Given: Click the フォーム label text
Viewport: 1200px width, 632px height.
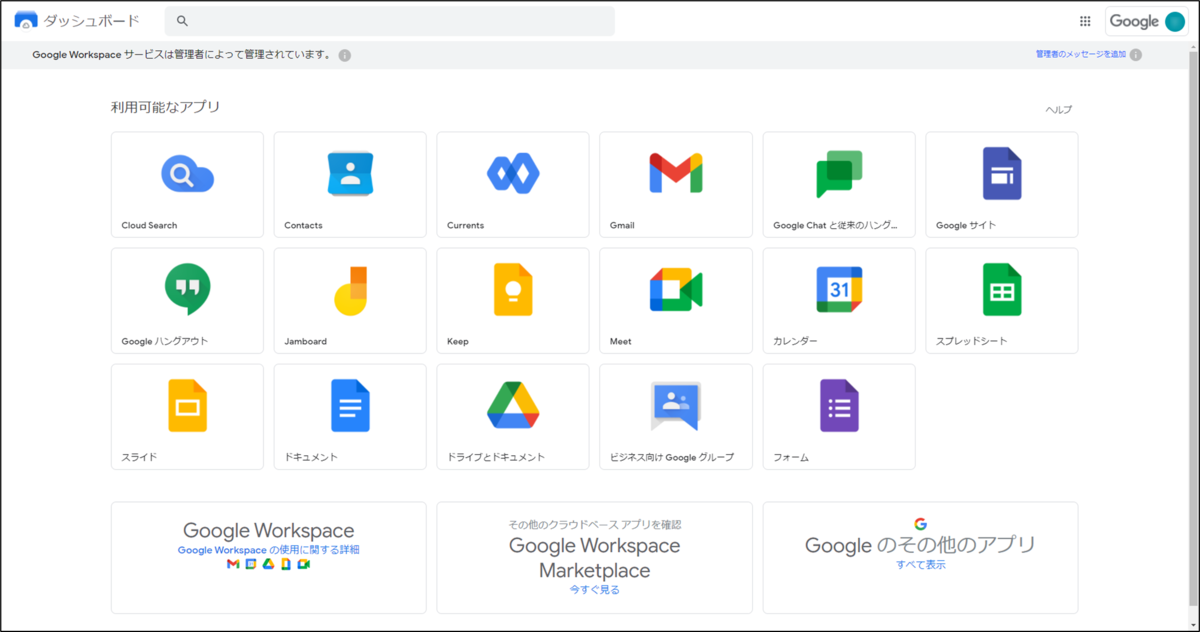Looking at the screenshot, I should (791, 457).
